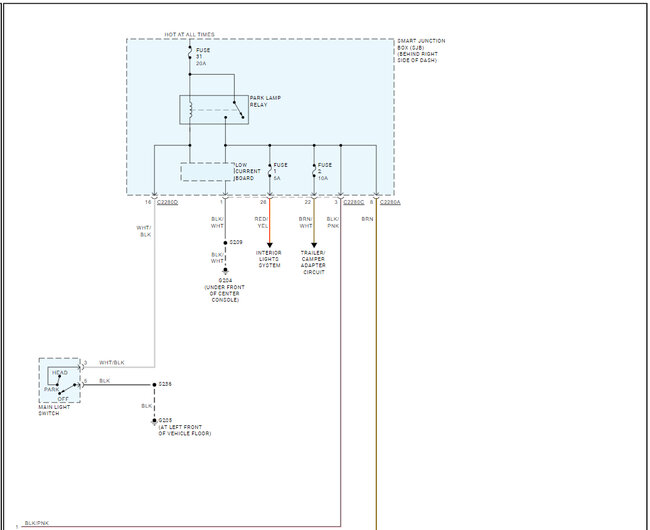650x530 pixels.
Task: Select the vertical WHT/BLK label below C2280D
Action: 144,231
